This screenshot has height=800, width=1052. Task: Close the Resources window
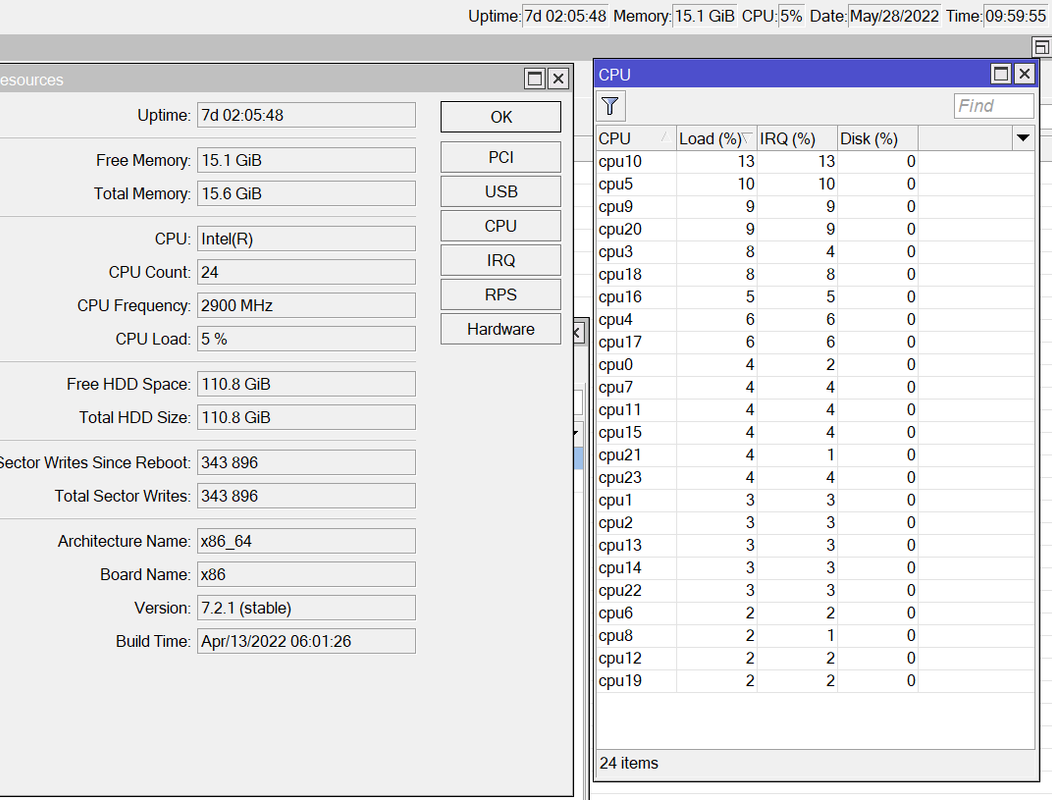(x=558, y=79)
